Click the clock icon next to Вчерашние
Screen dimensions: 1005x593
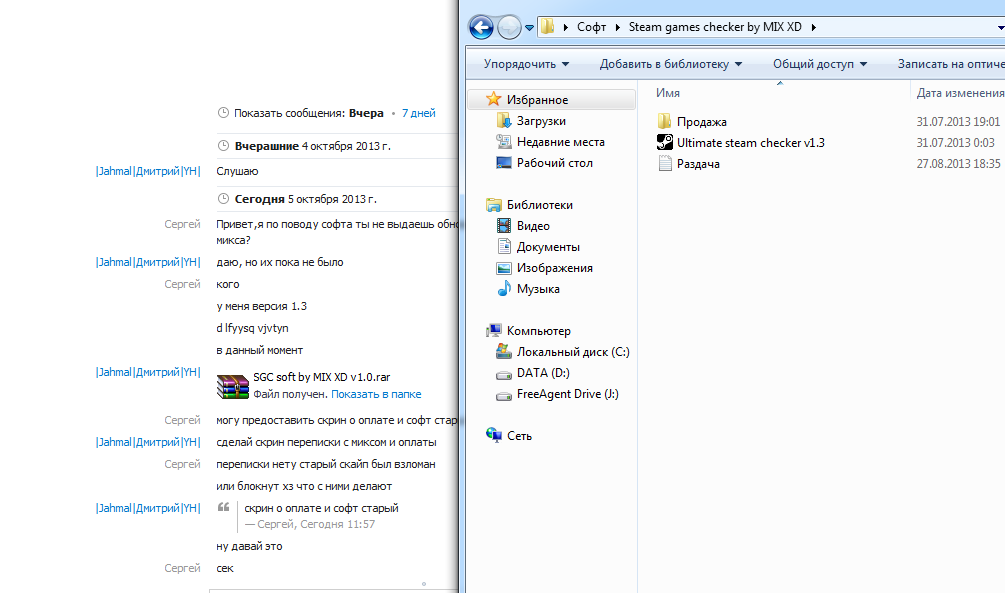point(223,146)
